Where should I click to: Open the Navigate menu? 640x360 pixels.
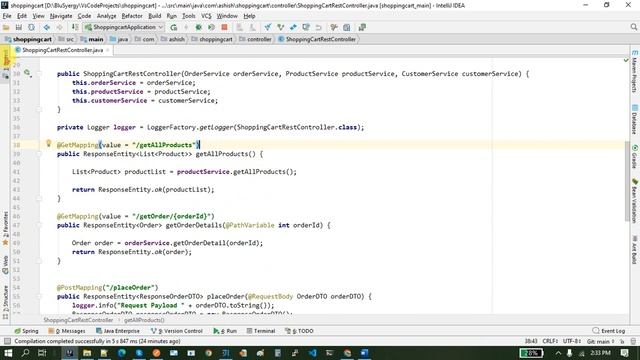tap(61, 16)
